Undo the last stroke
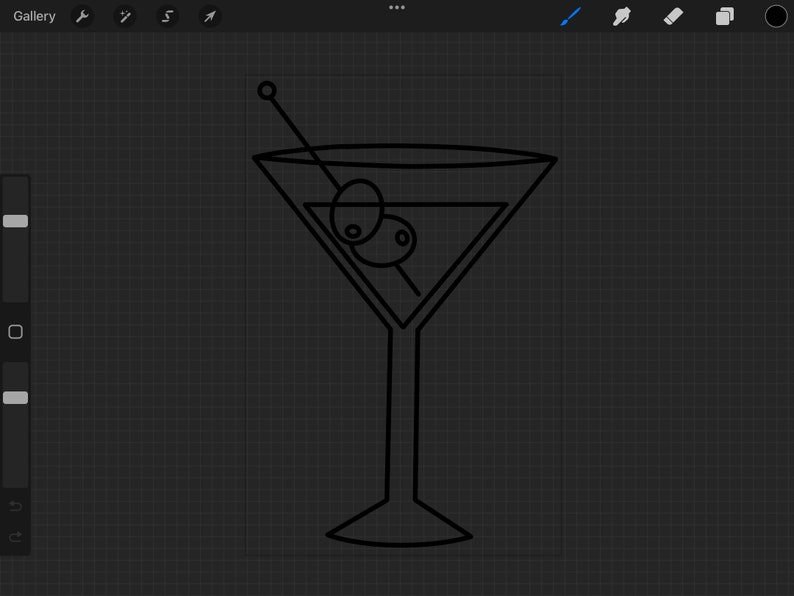This screenshot has width=794, height=596. tap(16, 506)
